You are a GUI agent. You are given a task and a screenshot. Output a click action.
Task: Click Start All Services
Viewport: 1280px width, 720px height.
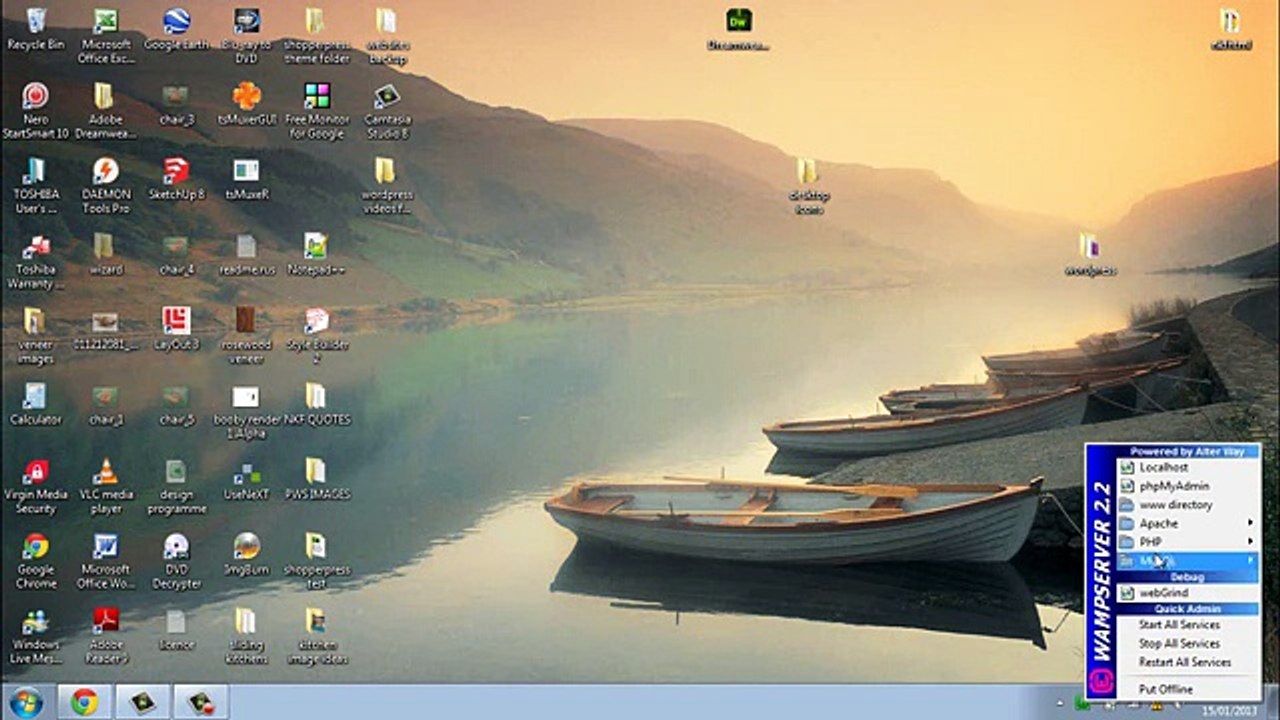tap(1187, 625)
